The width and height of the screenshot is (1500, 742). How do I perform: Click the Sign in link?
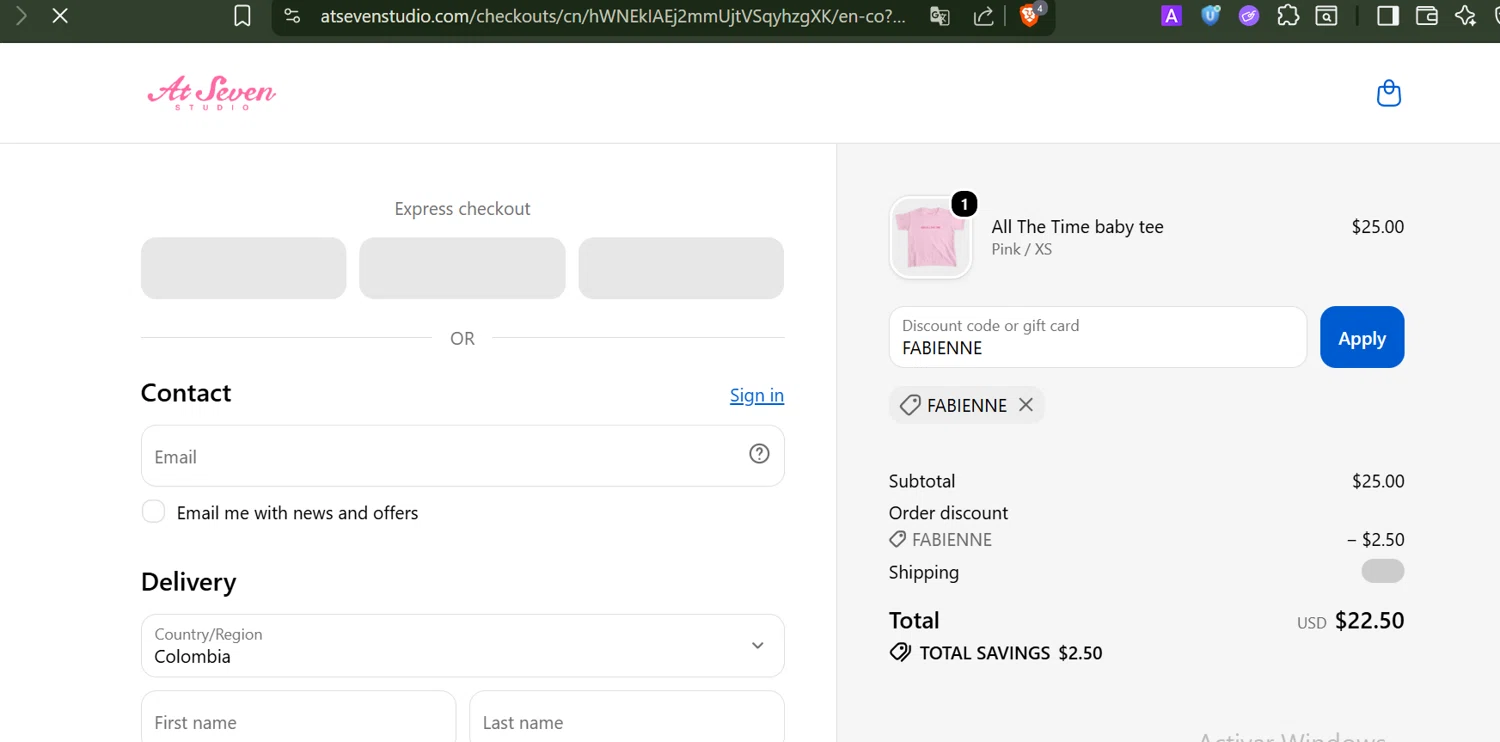click(757, 395)
